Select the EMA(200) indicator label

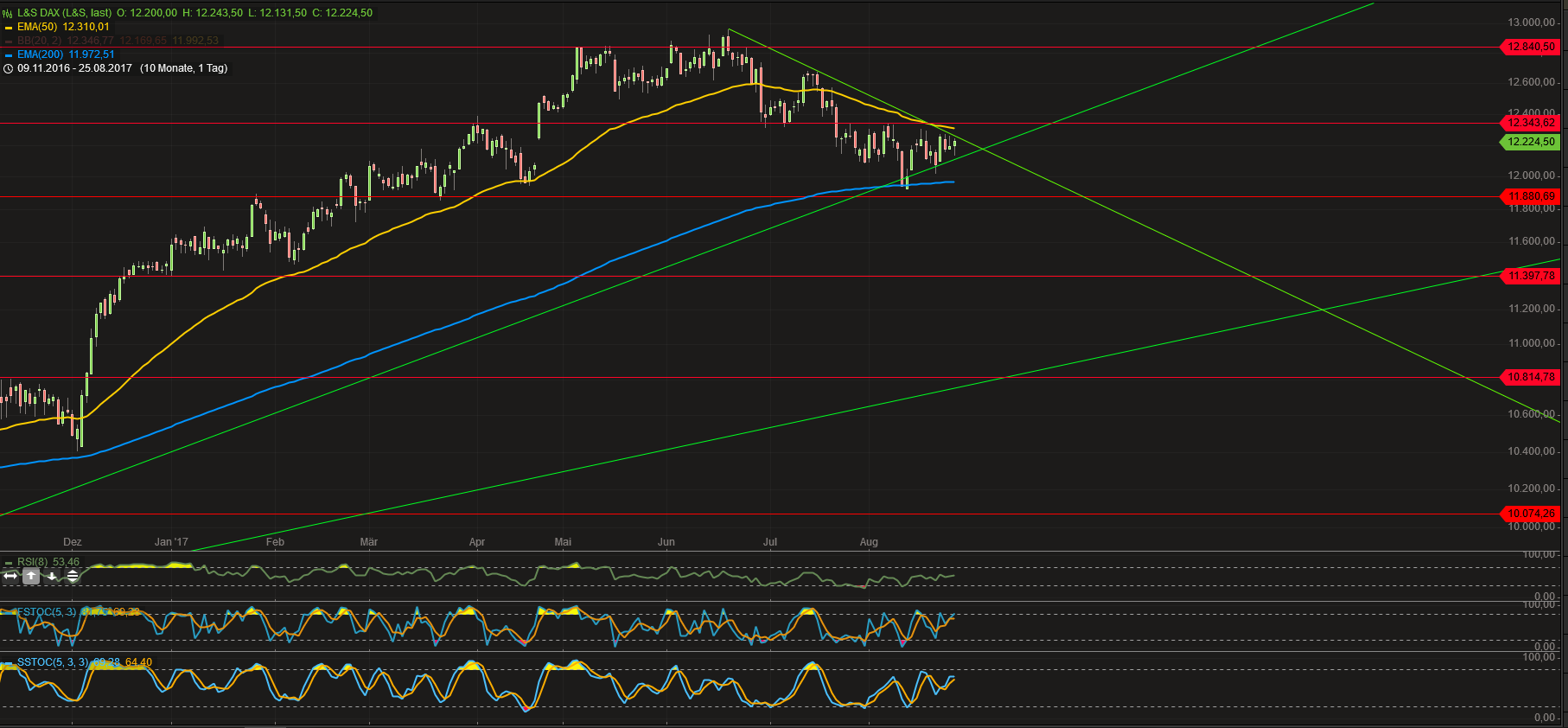coord(66,54)
